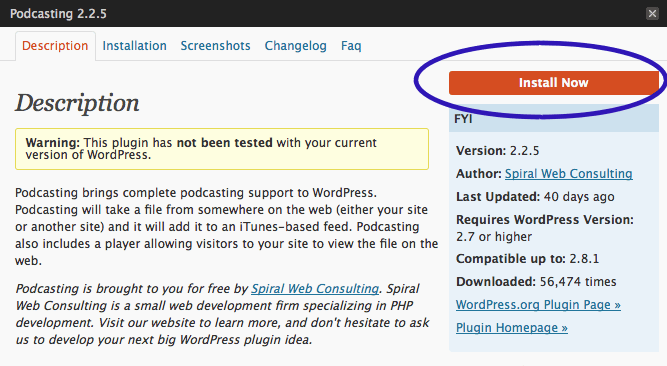The height and width of the screenshot is (366, 667).
Task: Click the Requires WordPress Version text
Action: (545, 228)
